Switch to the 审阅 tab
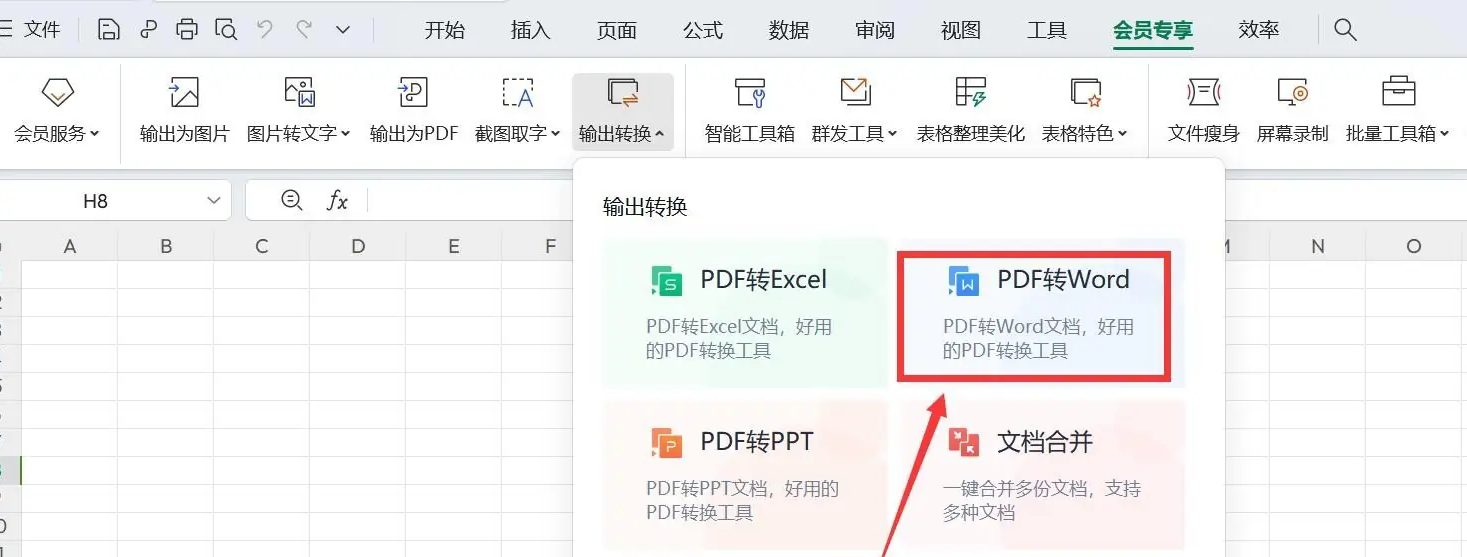This screenshot has width=1467, height=557. [x=875, y=30]
